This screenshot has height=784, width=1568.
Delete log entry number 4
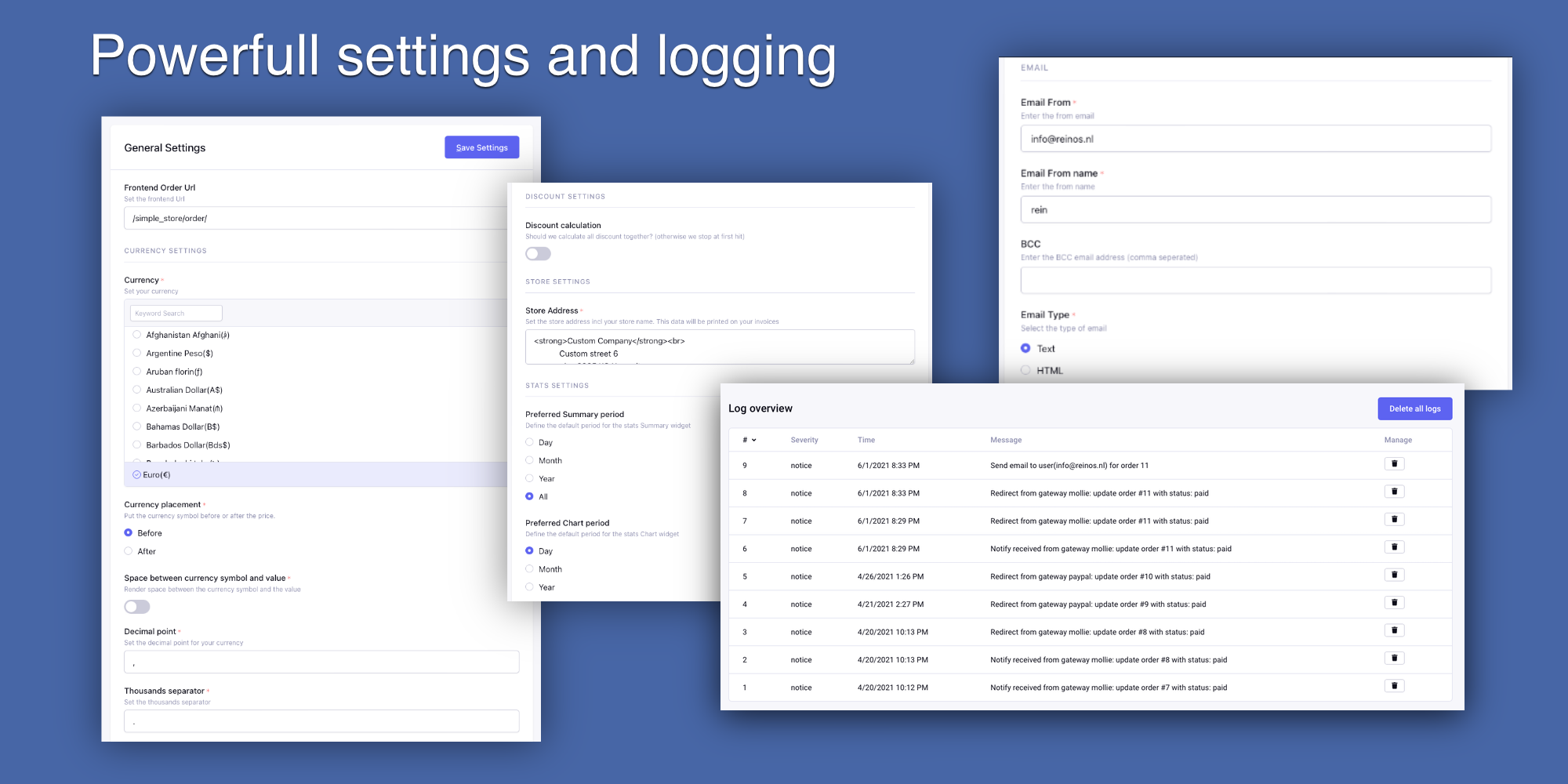tap(1394, 603)
